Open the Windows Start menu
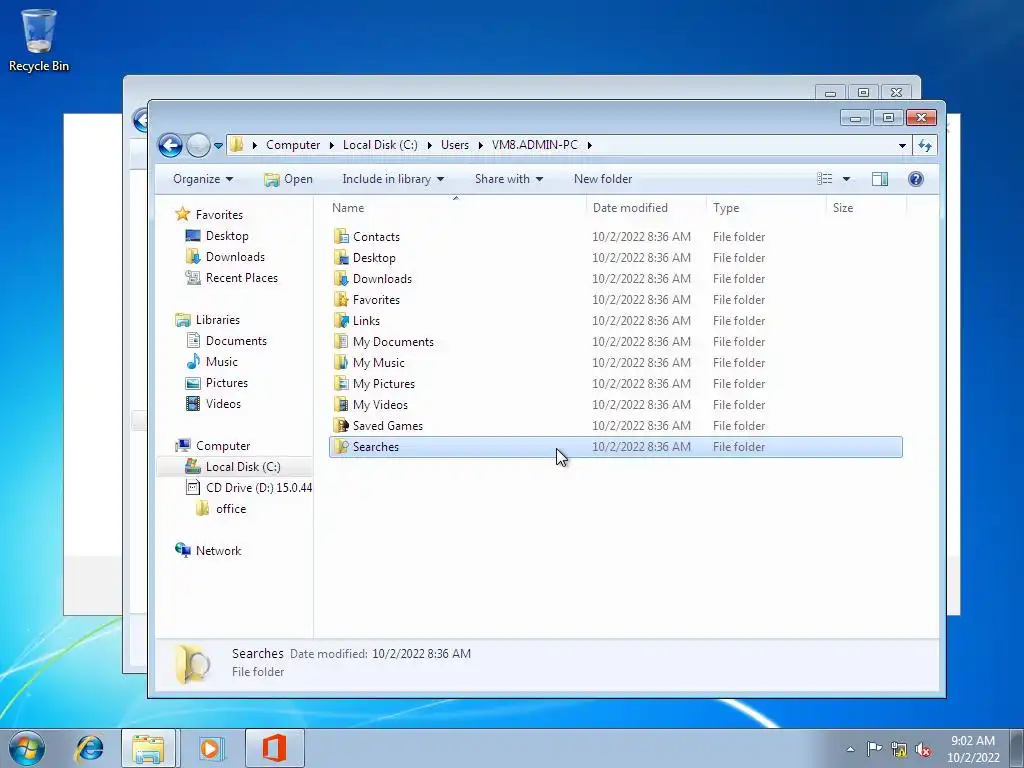This screenshot has height=768, width=1024. 27,748
